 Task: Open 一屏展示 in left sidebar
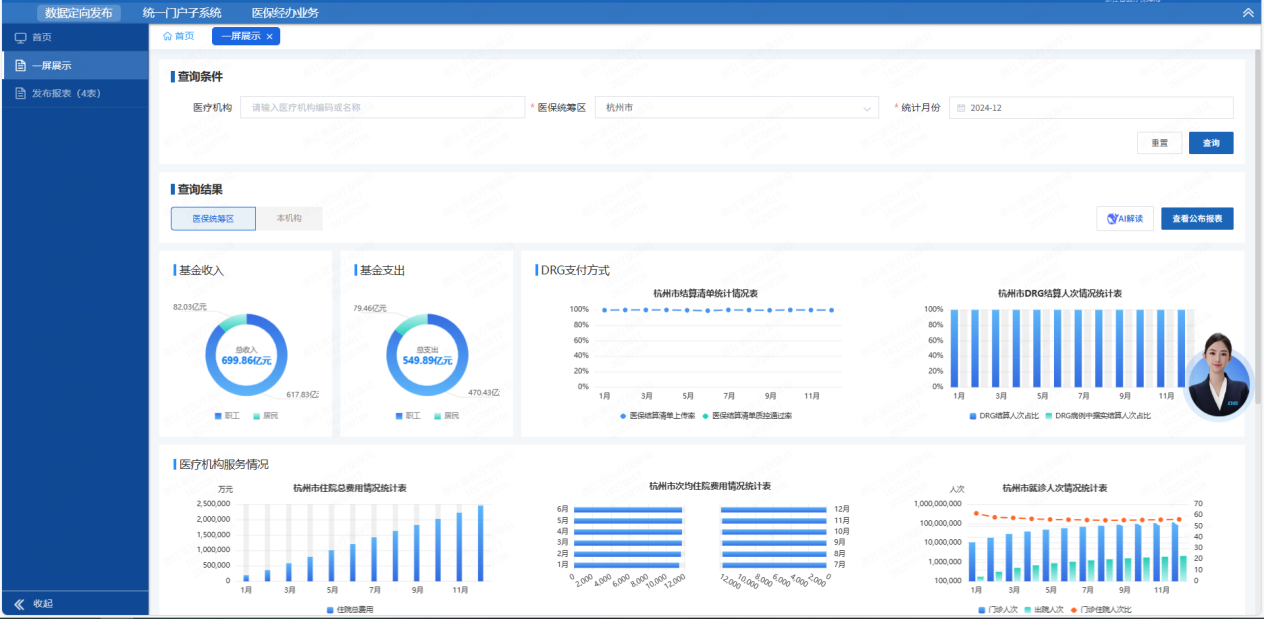click(74, 66)
